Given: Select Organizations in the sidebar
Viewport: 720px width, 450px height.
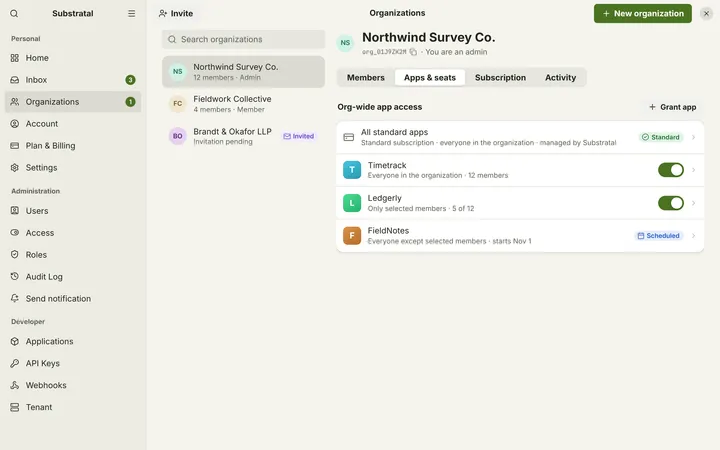Looking at the screenshot, I should tap(73, 102).
